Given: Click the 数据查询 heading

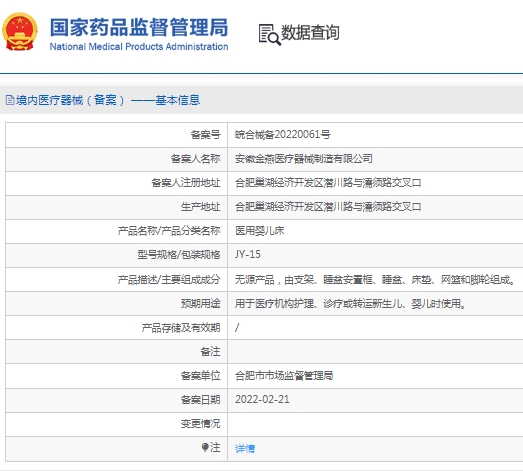Looking at the screenshot, I should point(310,33).
